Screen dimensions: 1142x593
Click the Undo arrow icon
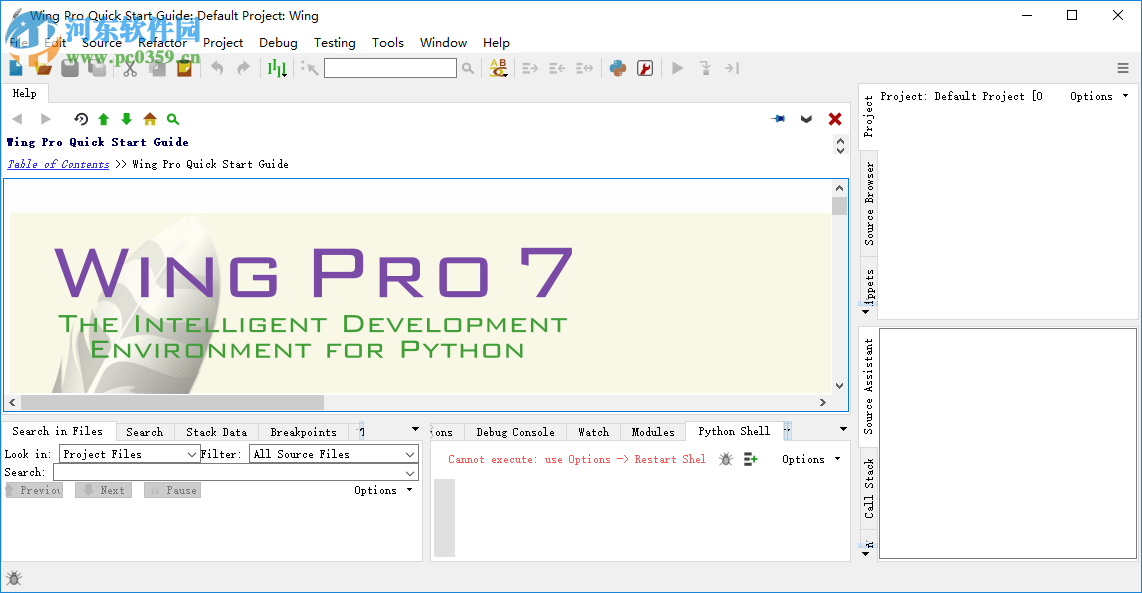tap(216, 68)
